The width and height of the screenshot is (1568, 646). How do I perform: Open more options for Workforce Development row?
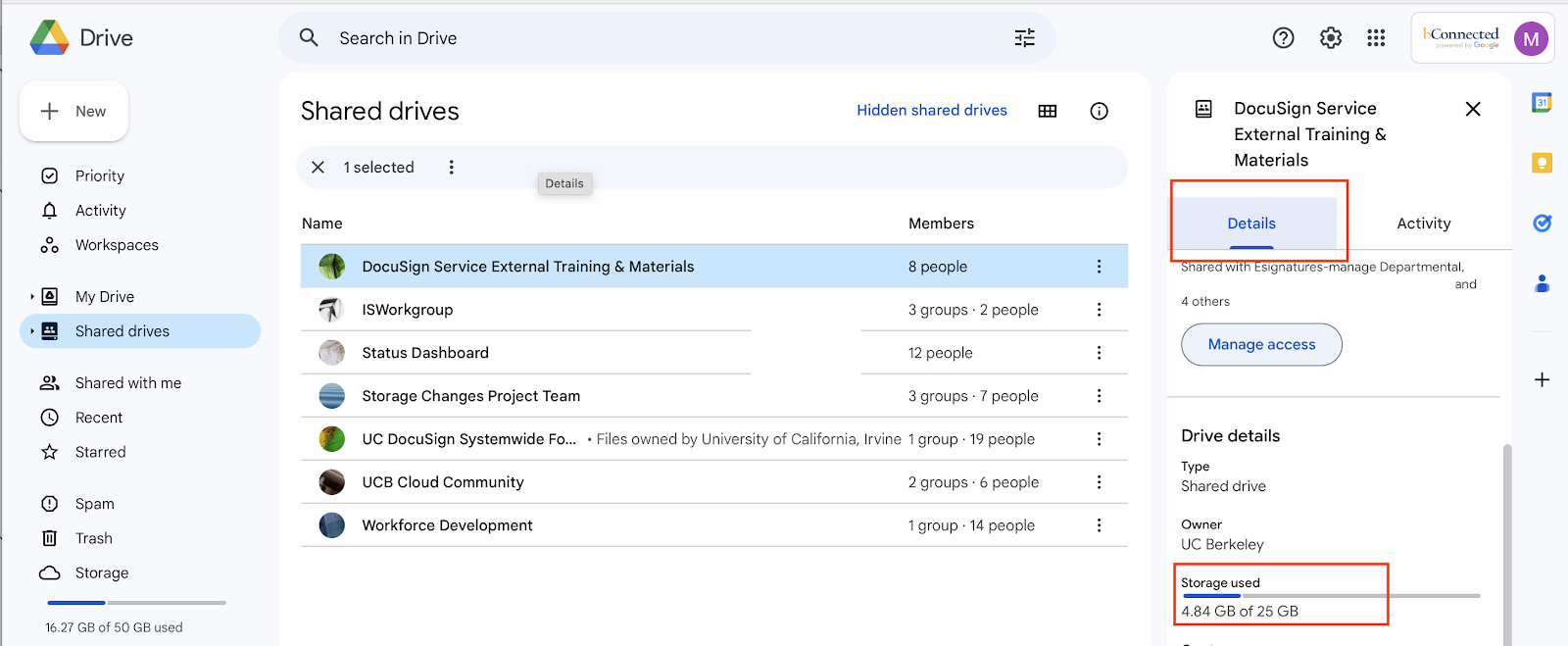1099,525
